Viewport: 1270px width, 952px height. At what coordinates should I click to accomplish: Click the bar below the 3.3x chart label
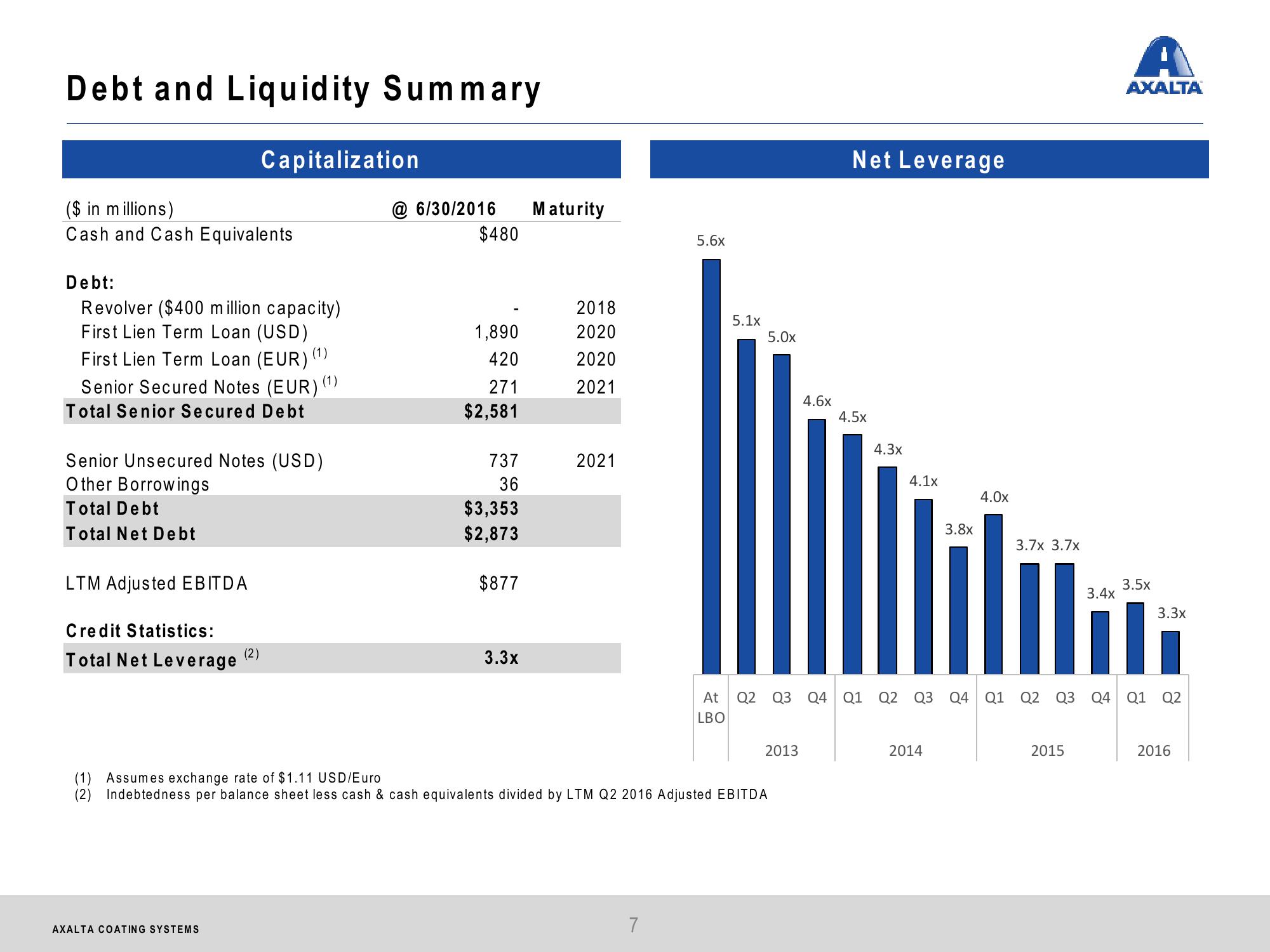pyautogui.click(x=1170, y=652)
